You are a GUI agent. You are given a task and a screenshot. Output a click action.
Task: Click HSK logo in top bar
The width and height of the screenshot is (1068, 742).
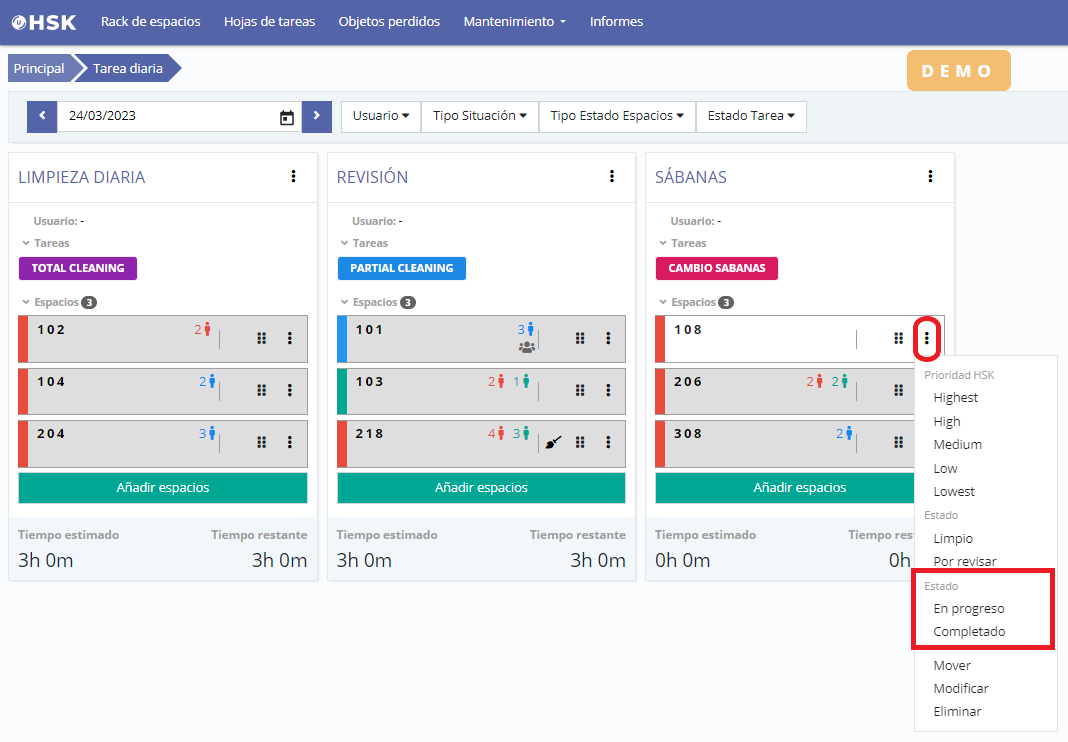44,21
